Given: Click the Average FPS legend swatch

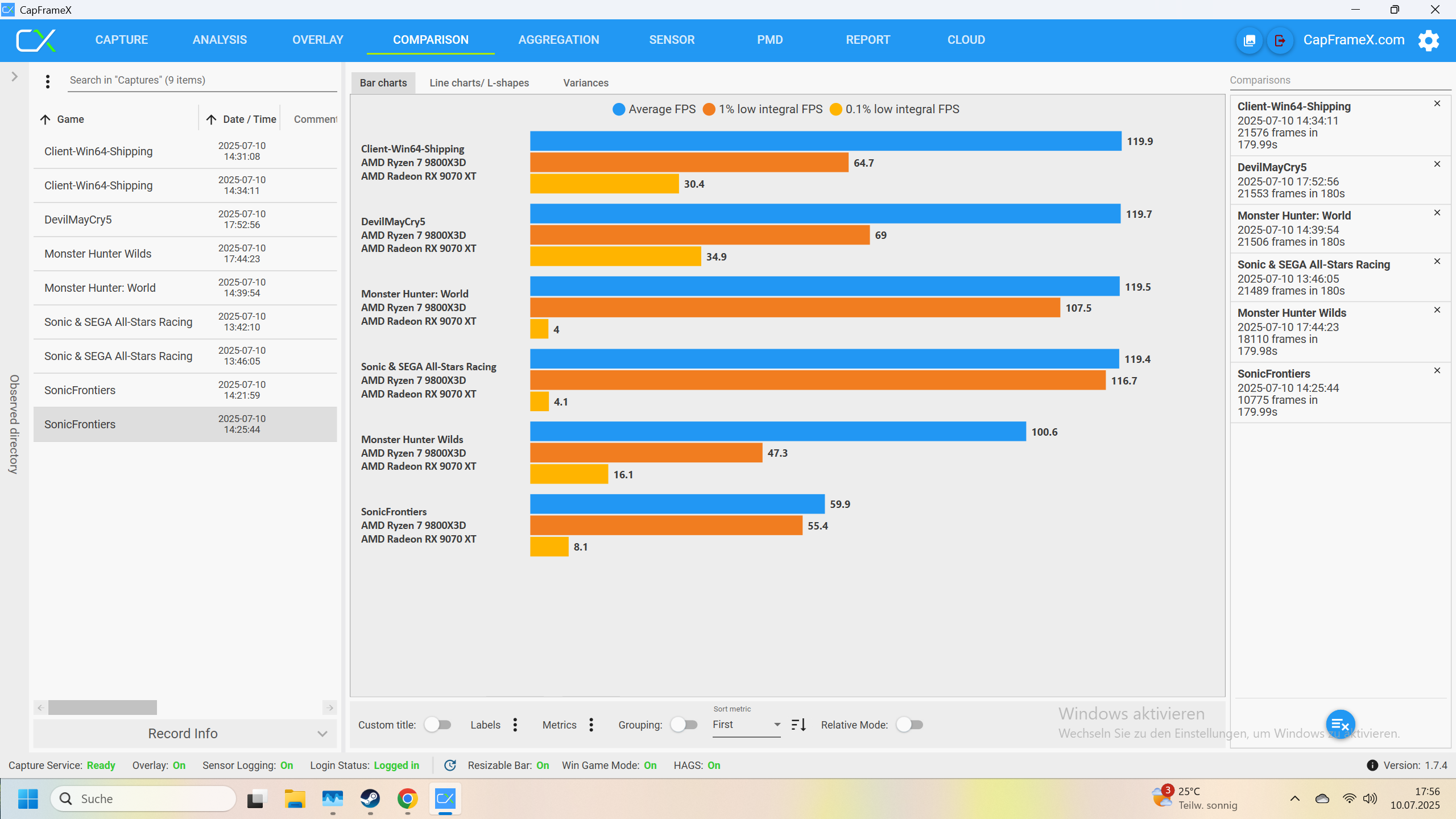Looking at the screenshot, I should click(x=619, y=109).
